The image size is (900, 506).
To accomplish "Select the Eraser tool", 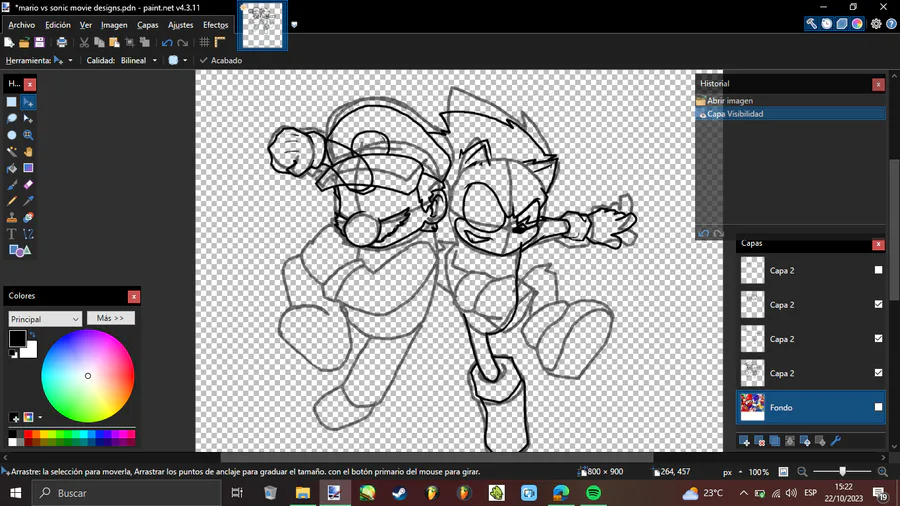I will (x=28, y=185).
